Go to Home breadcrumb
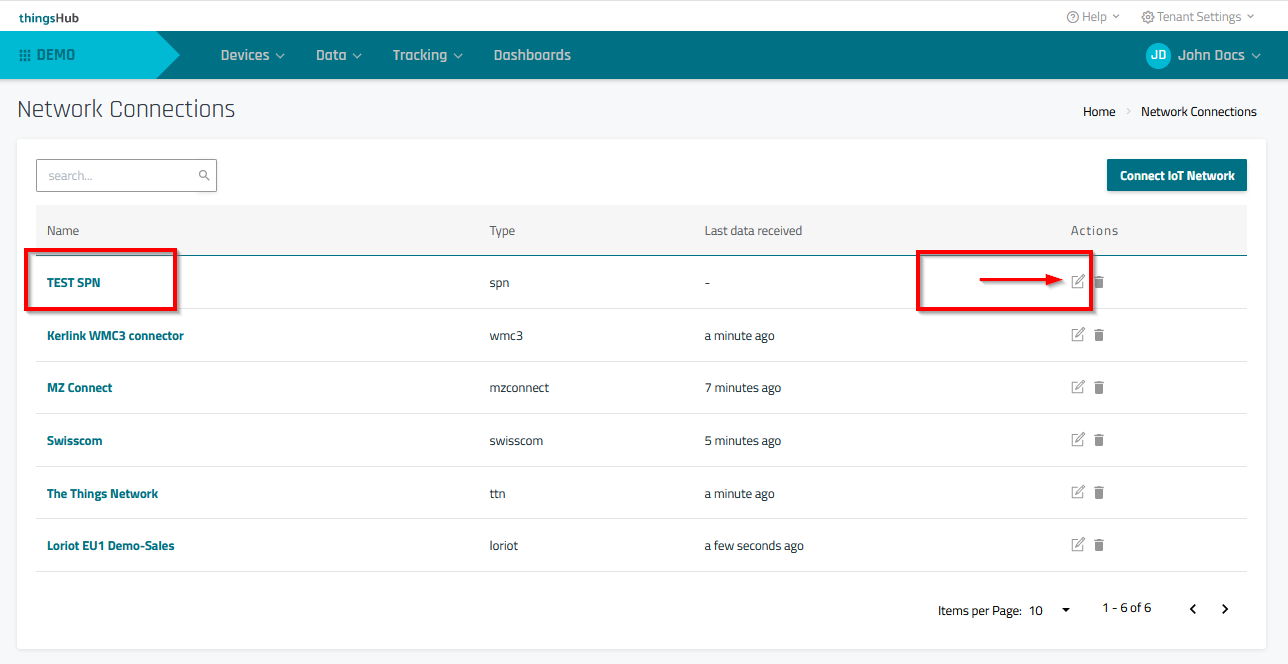The height and width of the screenshot is (664, 1288). click(x=1099, y=112)
